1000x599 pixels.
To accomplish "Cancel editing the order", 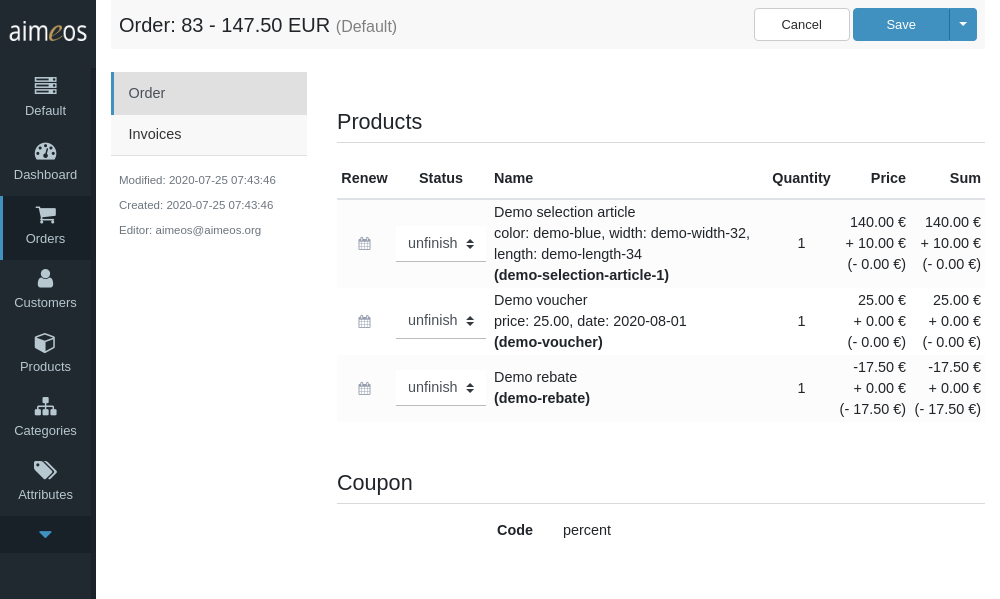I will click(x=802, y=24).
